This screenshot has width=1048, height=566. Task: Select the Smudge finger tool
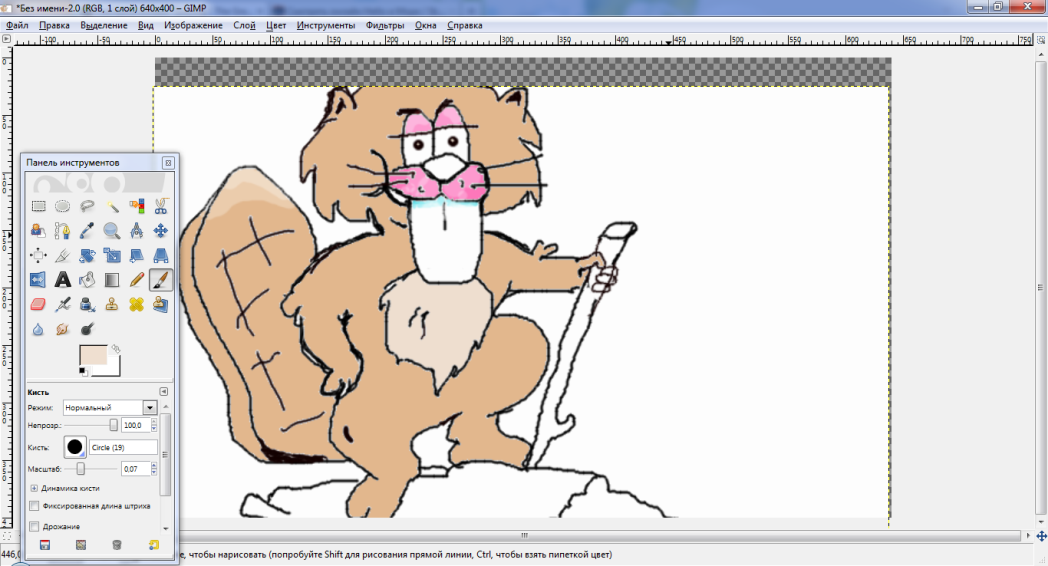pyautogui.click(x=63, y=329)
